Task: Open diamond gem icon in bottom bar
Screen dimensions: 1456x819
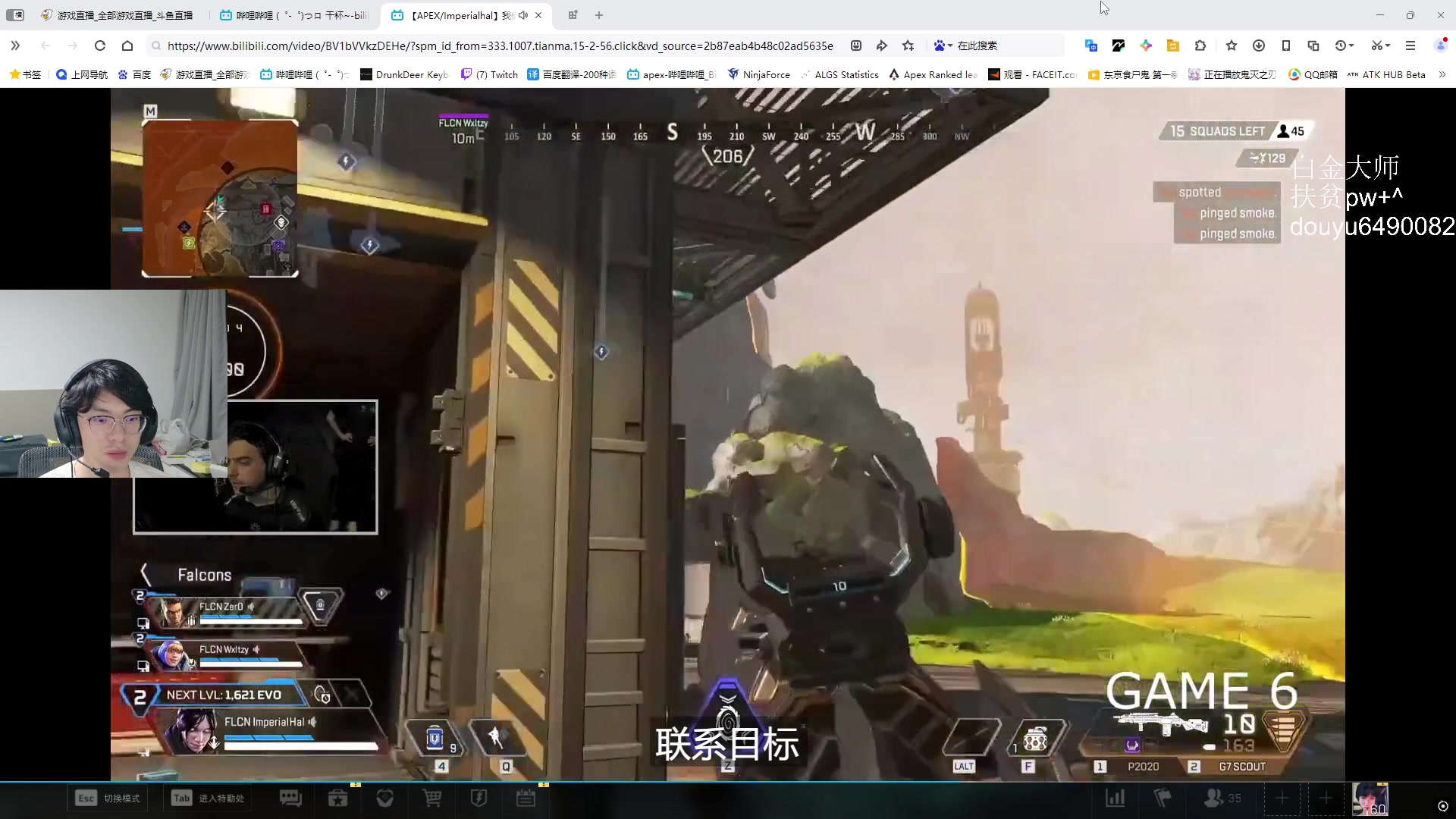Action: (x=385, y=799)
